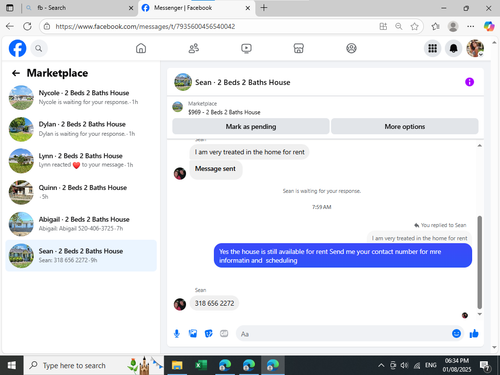Open the account profile picture menu
This screenshot has height=375, width=500.
(x=475, y=48)
